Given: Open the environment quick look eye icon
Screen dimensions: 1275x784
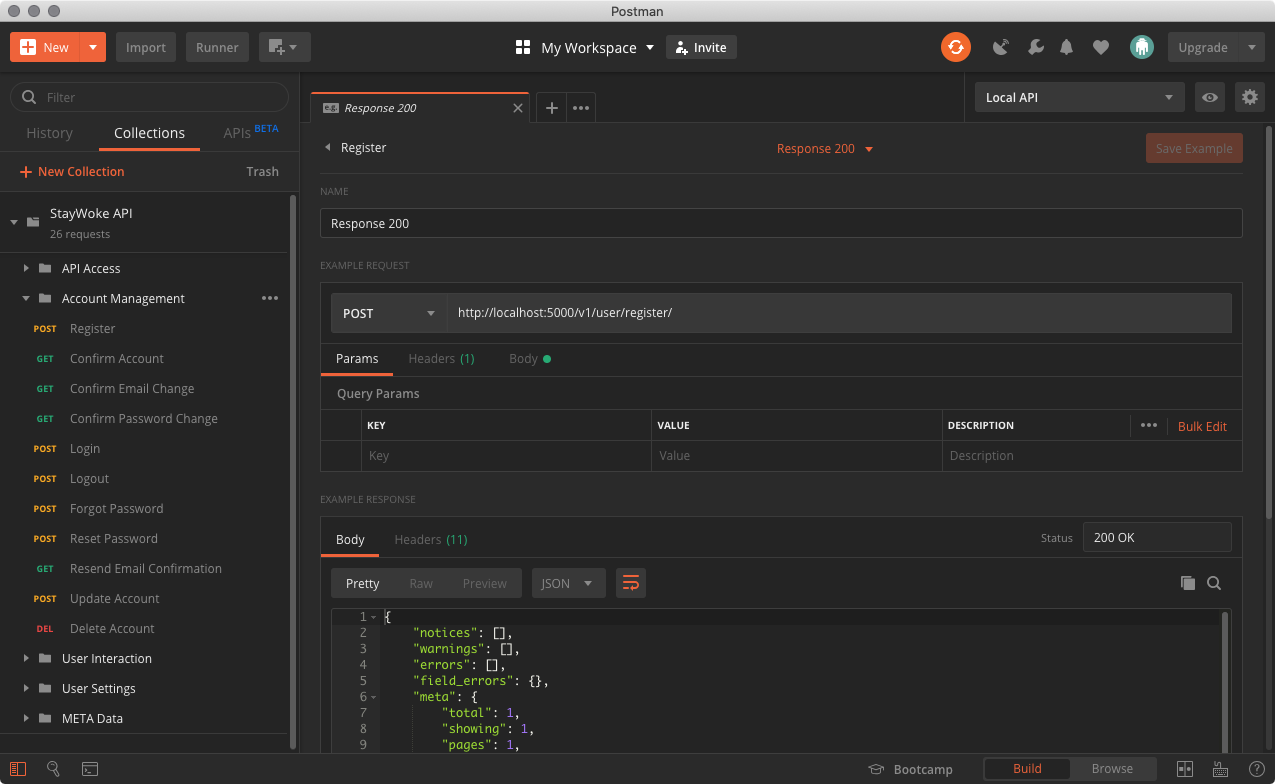Looking at the screenshot, I should pos(1209,97).
